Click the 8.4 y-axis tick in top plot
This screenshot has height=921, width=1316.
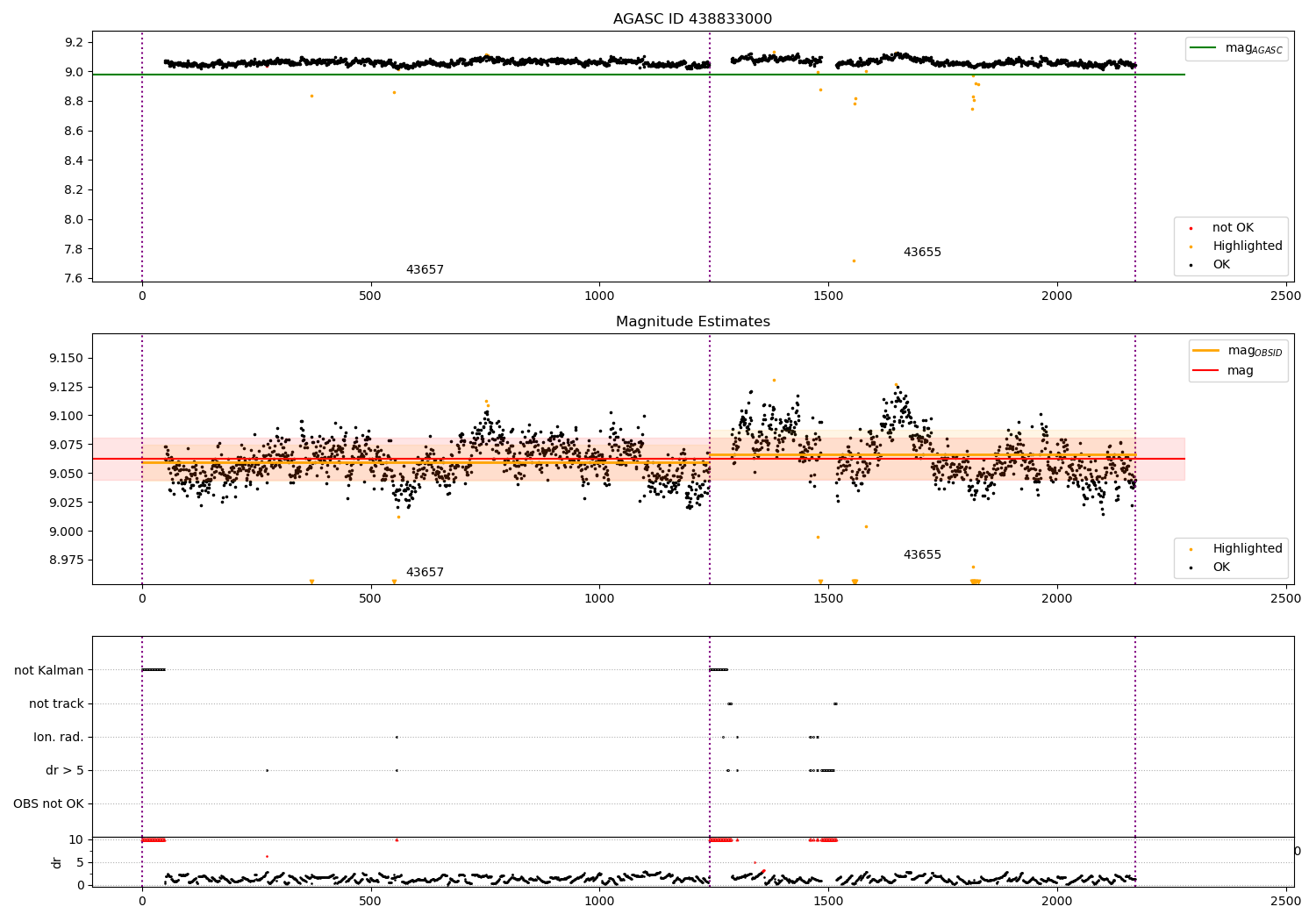click(74, 161)
